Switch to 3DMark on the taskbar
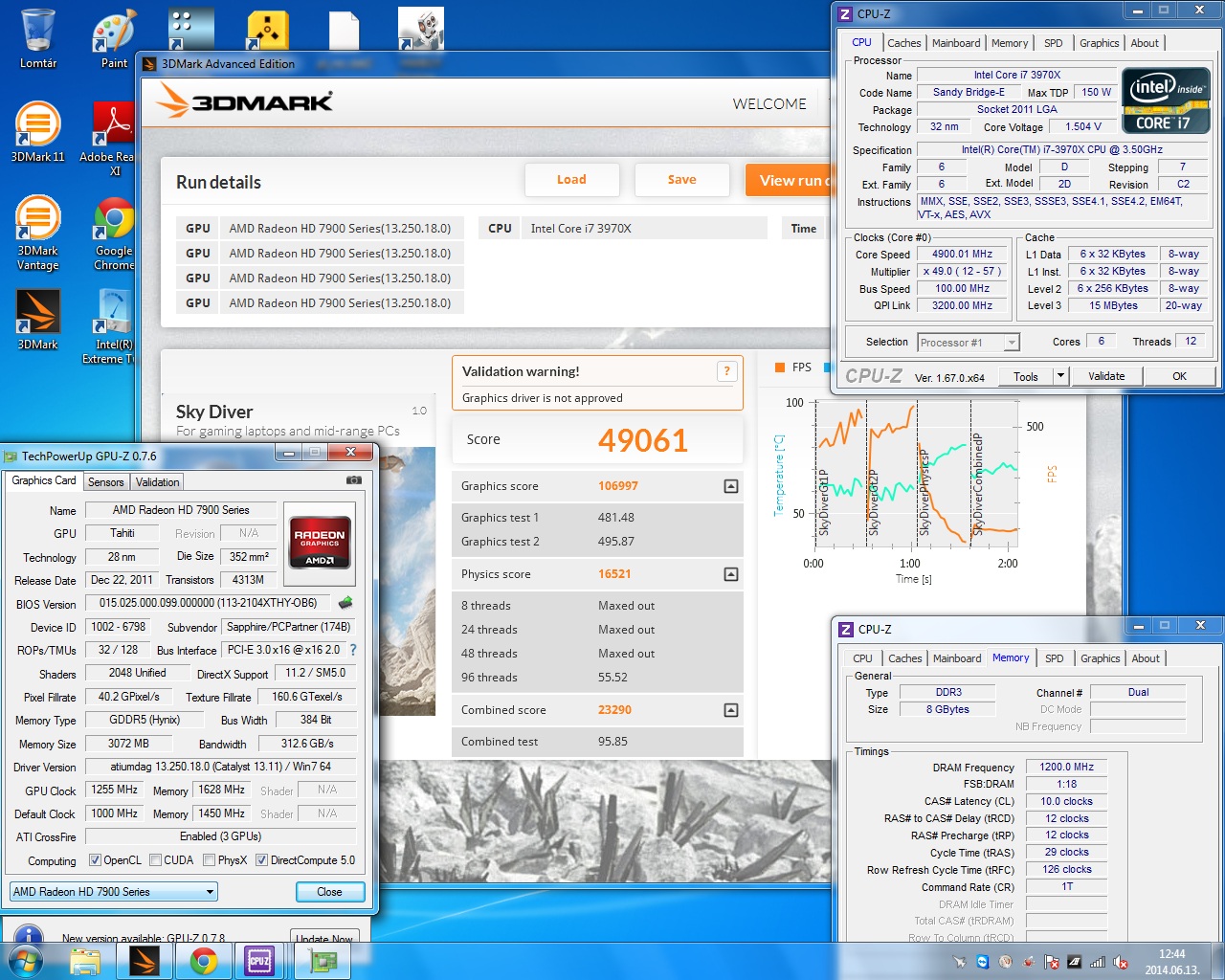This screenshot has height=980, width=1225. pyautogui.click(x=144, y=961)
